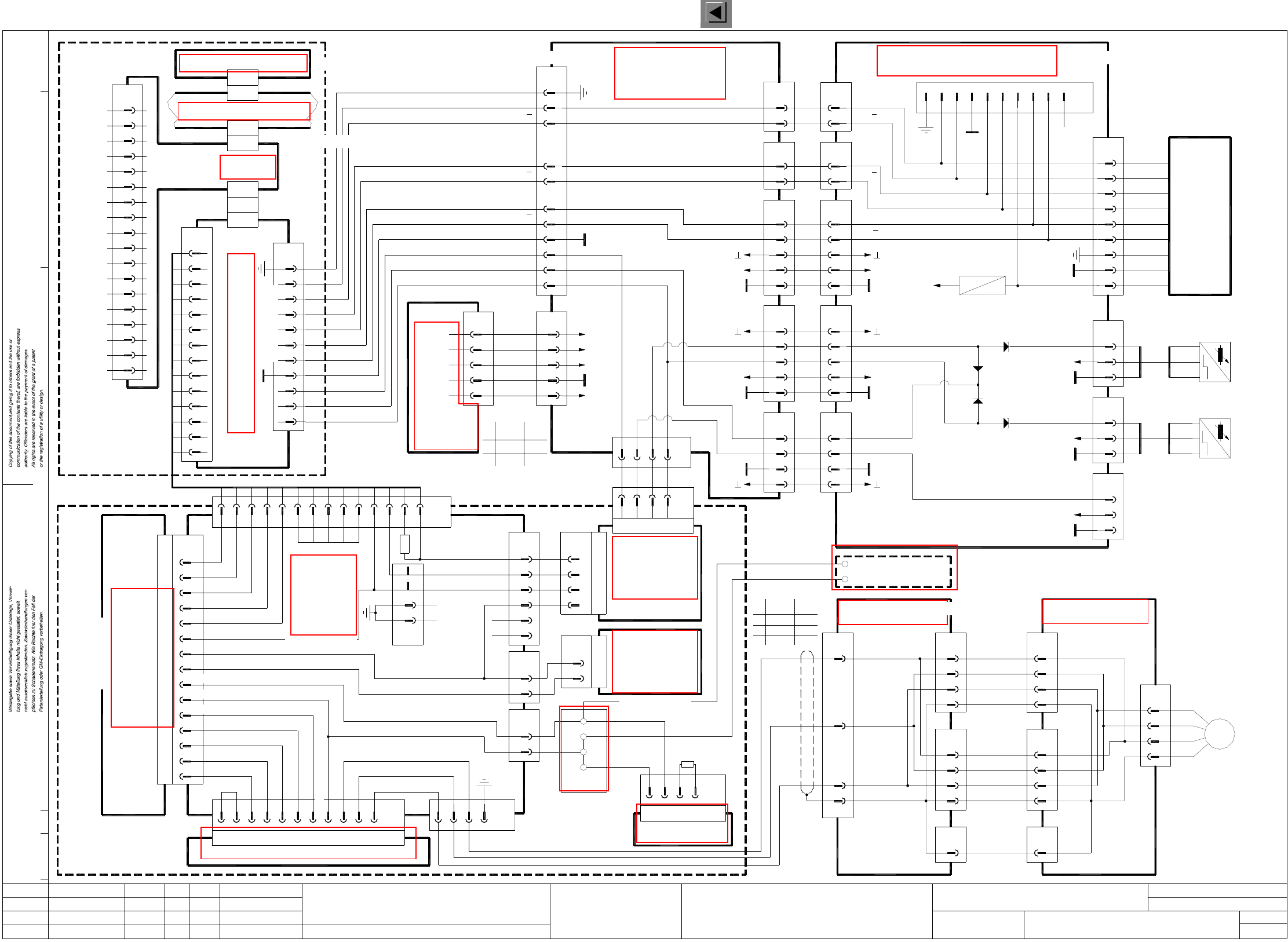Click the wide red box along bottom-left connector
The height and width of the screenshot is (942, 1288).
(x=308, y=843)
